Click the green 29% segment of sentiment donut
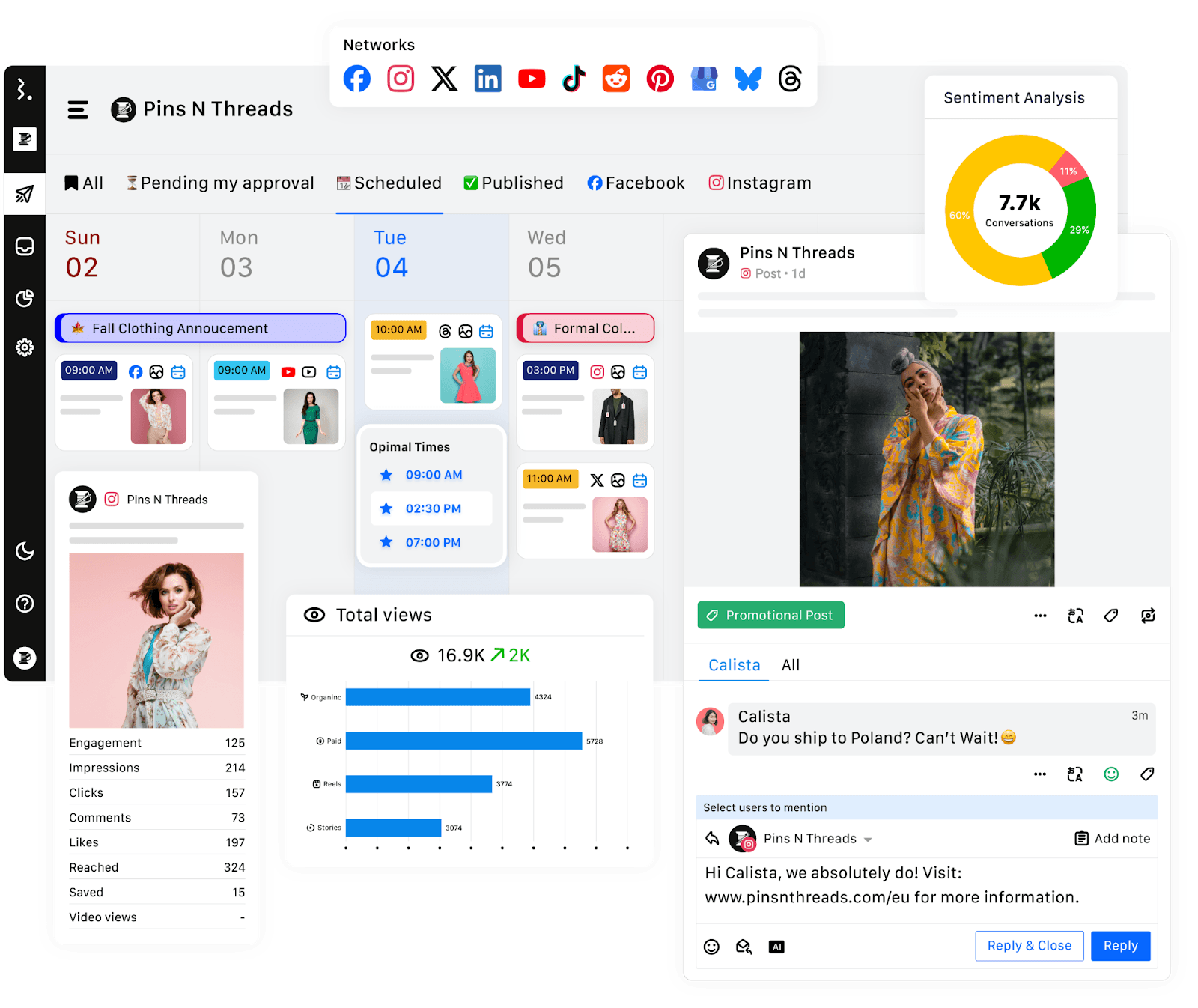Viewport: 1198px width, 1008px height. (x=1074, y=232)
